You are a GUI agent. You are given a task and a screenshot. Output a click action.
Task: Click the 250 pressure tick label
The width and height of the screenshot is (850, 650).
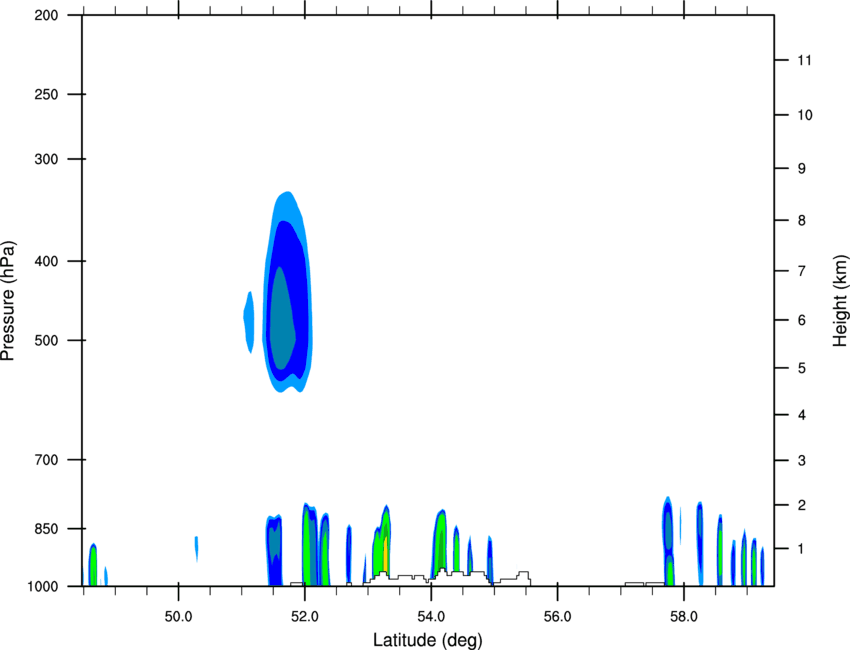point(46,94)
